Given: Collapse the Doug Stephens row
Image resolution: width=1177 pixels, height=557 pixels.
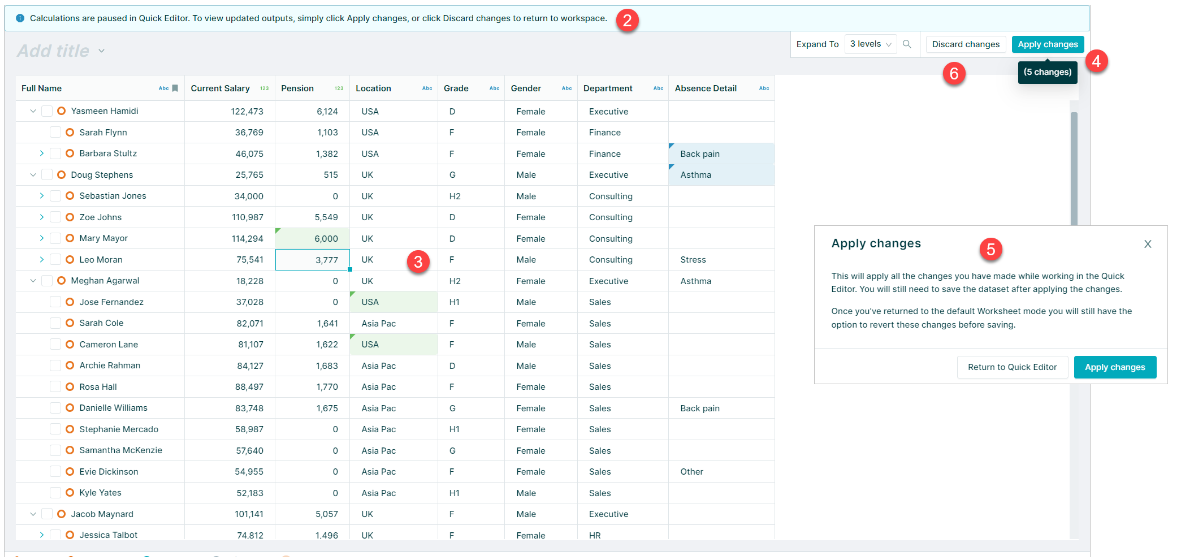Looking at the screenshot, I should 33,175.
